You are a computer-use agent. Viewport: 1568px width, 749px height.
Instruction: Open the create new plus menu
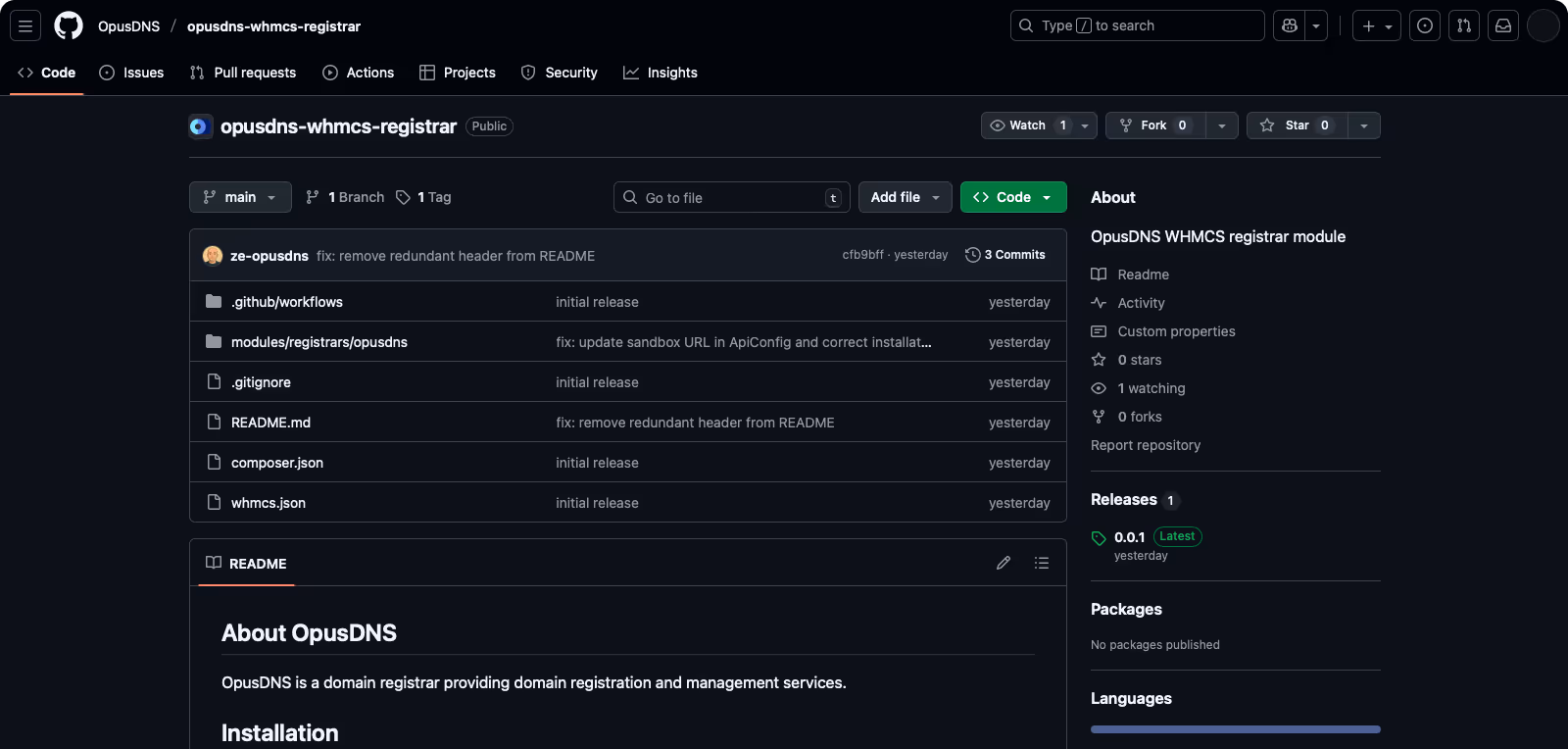click(x=1377, y=25)
